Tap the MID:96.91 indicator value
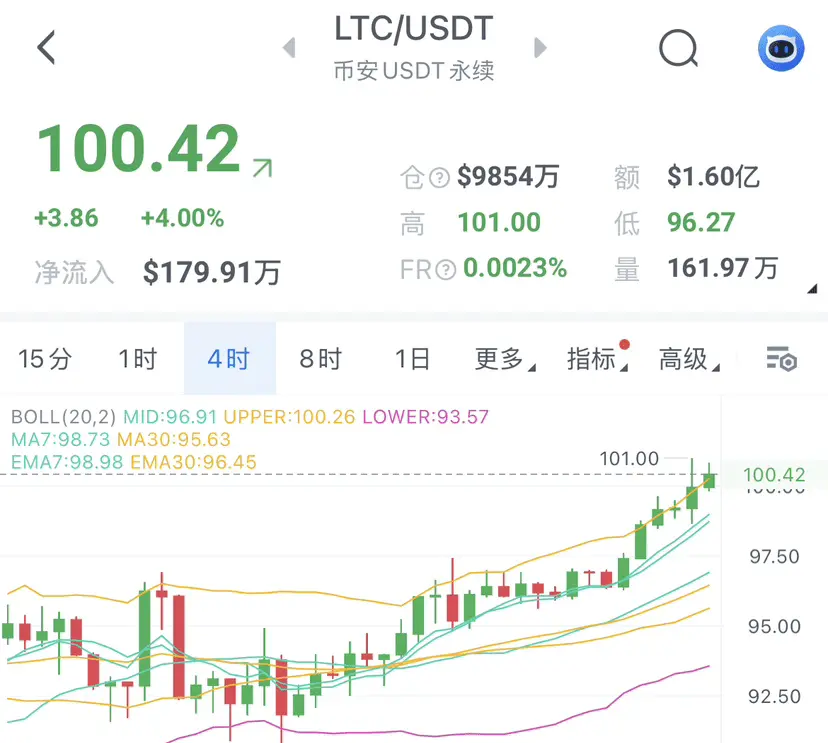This screenshot has height=743, width=828. 170,417
